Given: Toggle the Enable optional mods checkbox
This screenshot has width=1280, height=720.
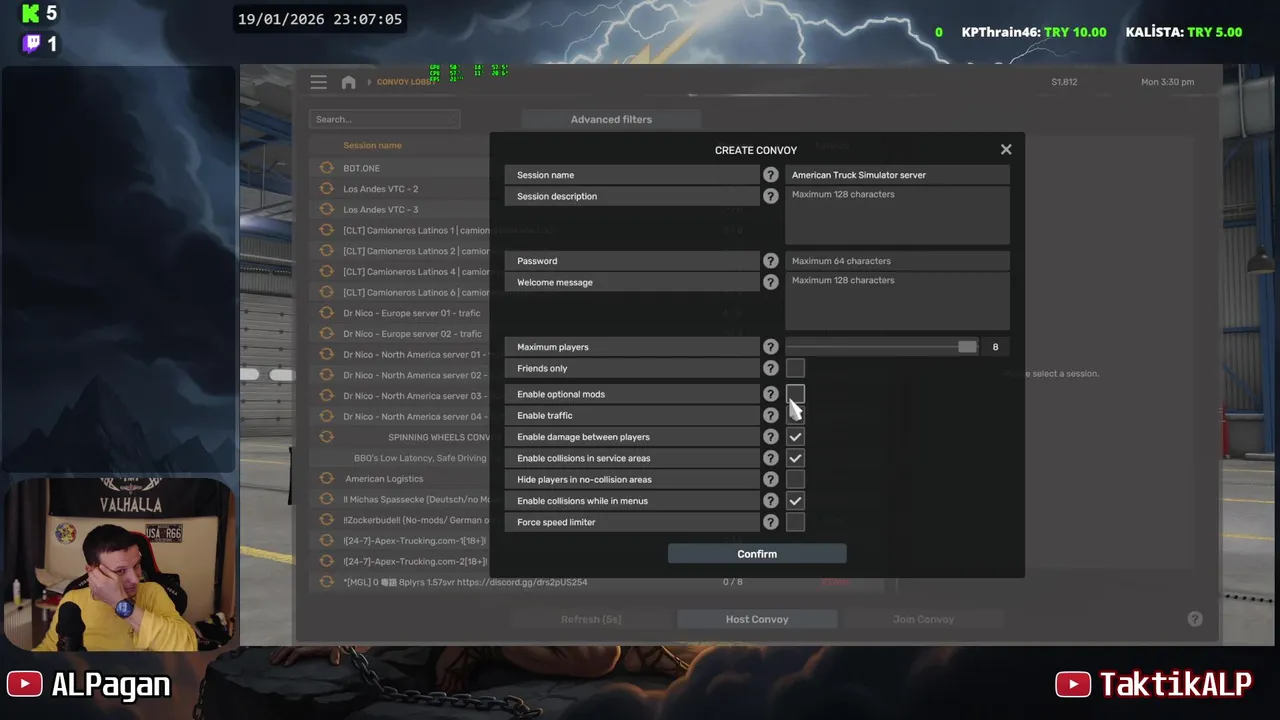Looking at the screenshot, I should pyautogui.click(x=795, y=394).
